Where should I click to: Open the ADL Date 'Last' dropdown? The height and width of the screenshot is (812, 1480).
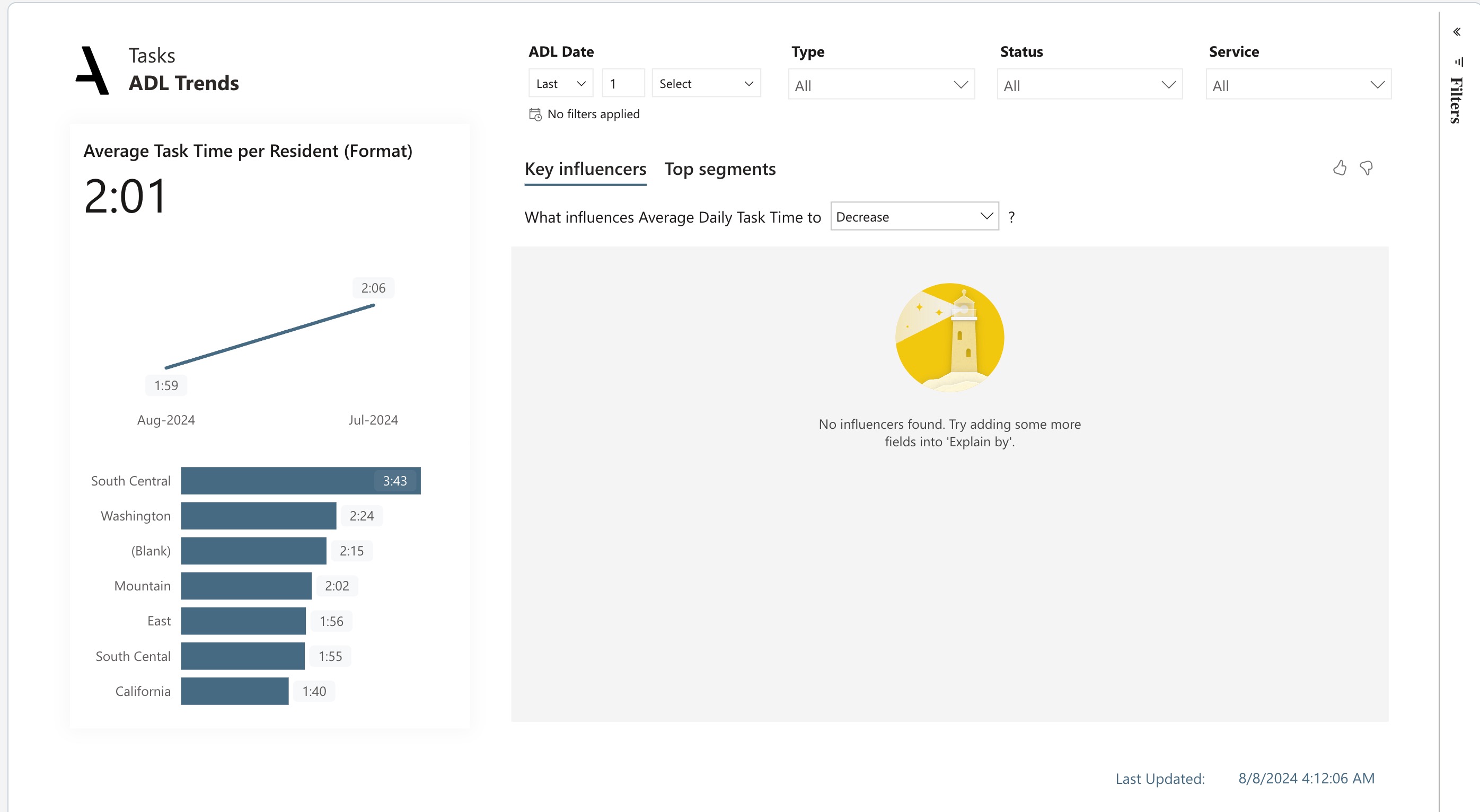(x=560, y=84)
